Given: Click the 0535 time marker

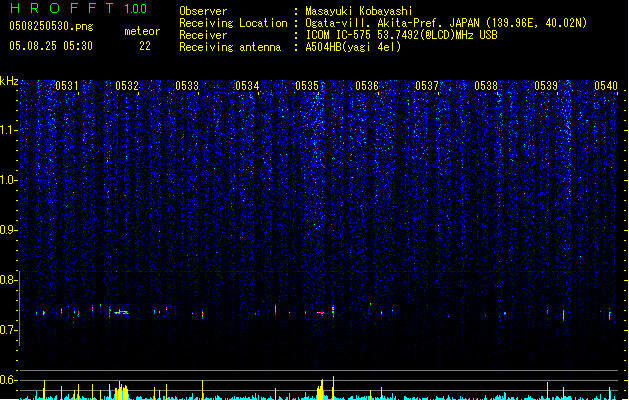Looking at the screenshot, I should point(307,86).
